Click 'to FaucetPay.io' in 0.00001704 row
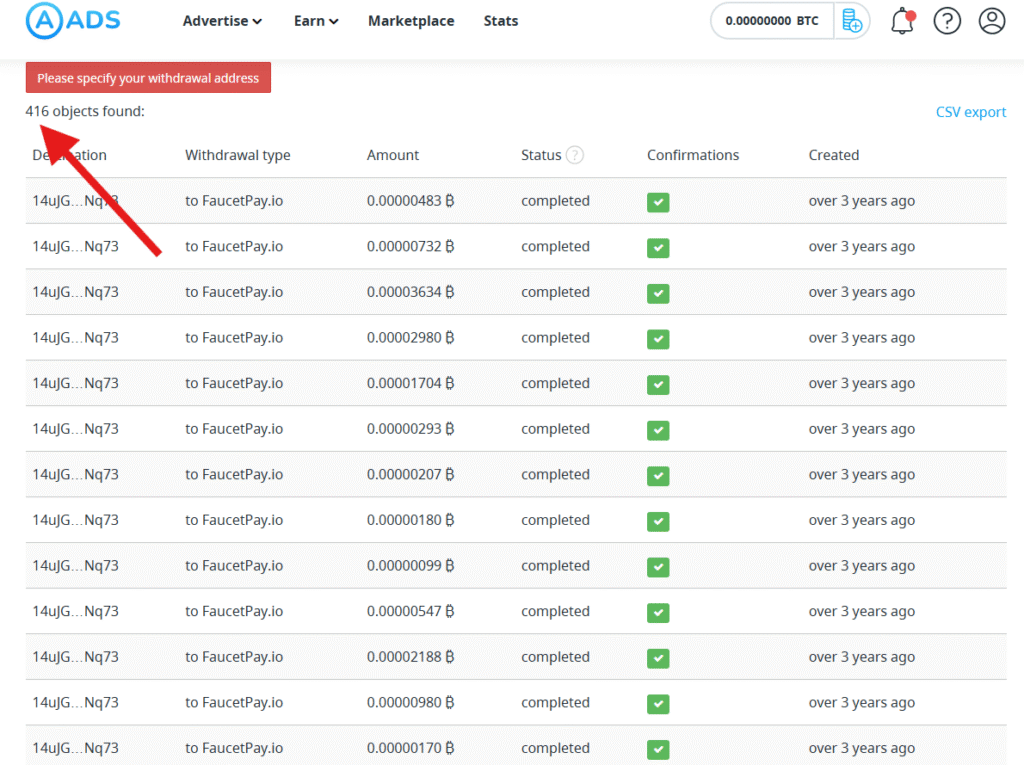This screenshot has width=1024, height=765. (x=234, y=383)
